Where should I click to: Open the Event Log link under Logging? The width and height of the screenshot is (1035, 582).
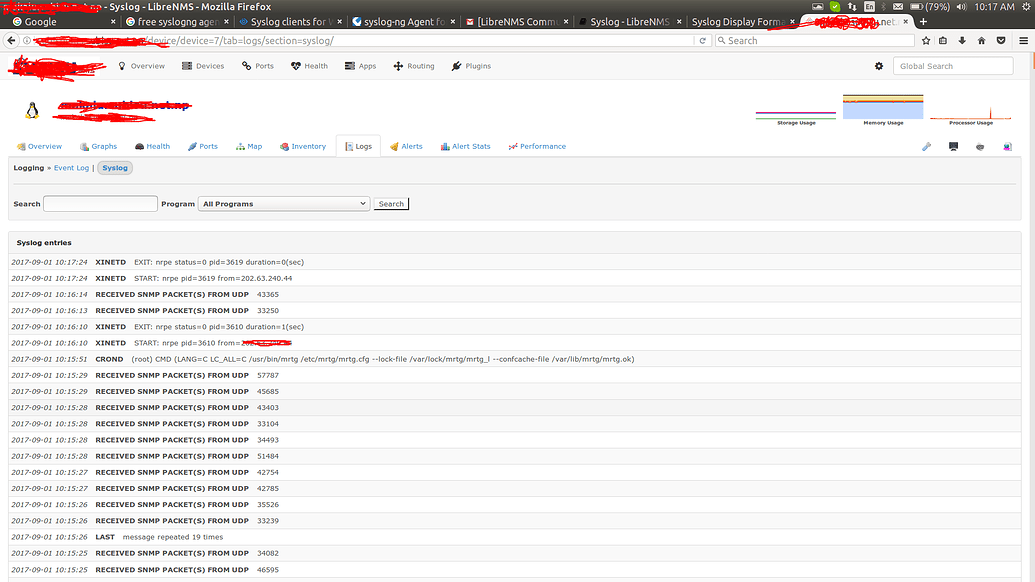click(x=71, y=168)
